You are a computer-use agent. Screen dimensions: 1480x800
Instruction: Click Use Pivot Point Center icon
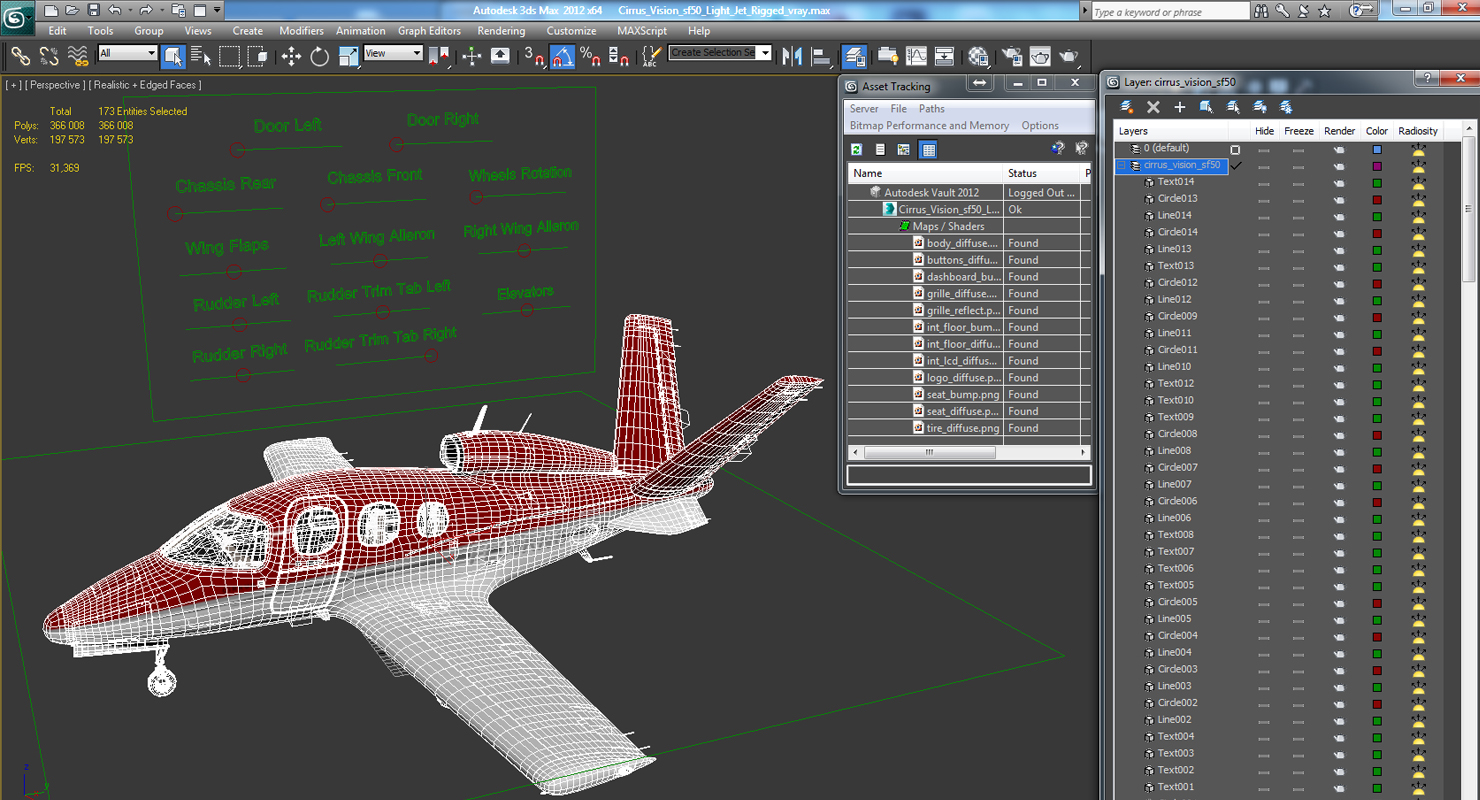(x=440, y=56)
